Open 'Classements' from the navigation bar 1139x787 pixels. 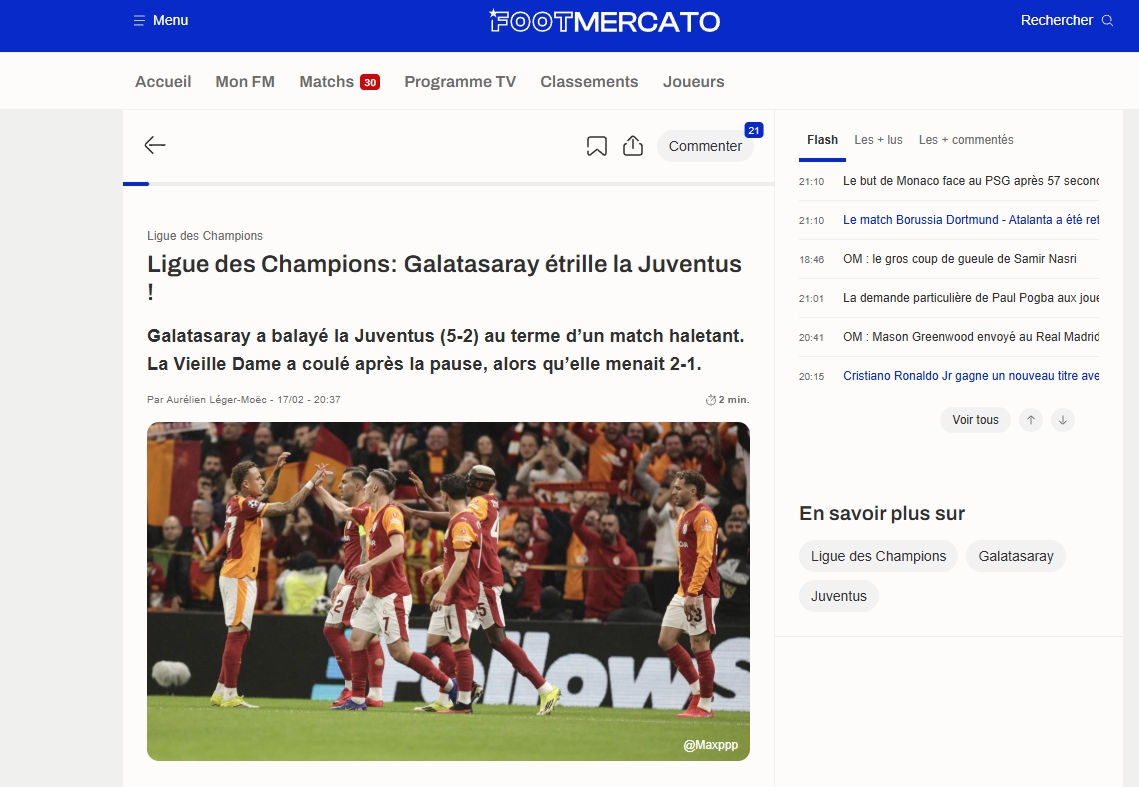[x=589, y=81]
